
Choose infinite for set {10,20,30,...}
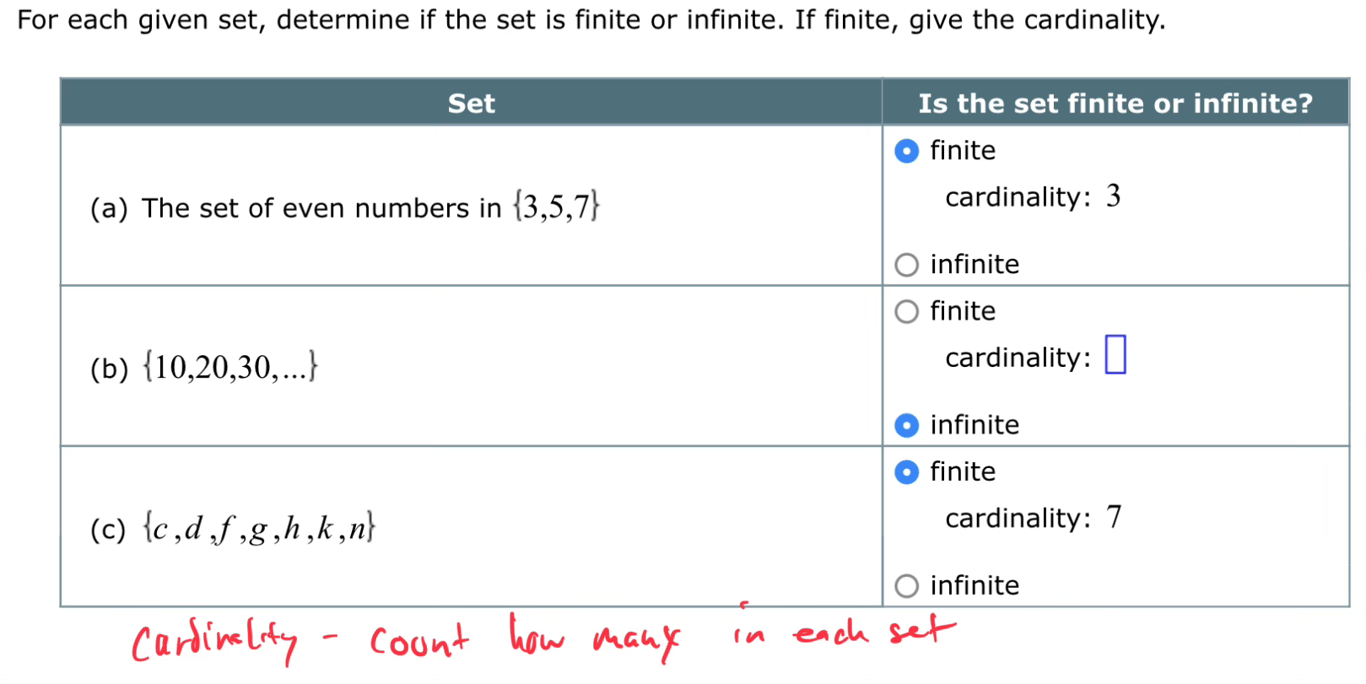pos(906,425)
